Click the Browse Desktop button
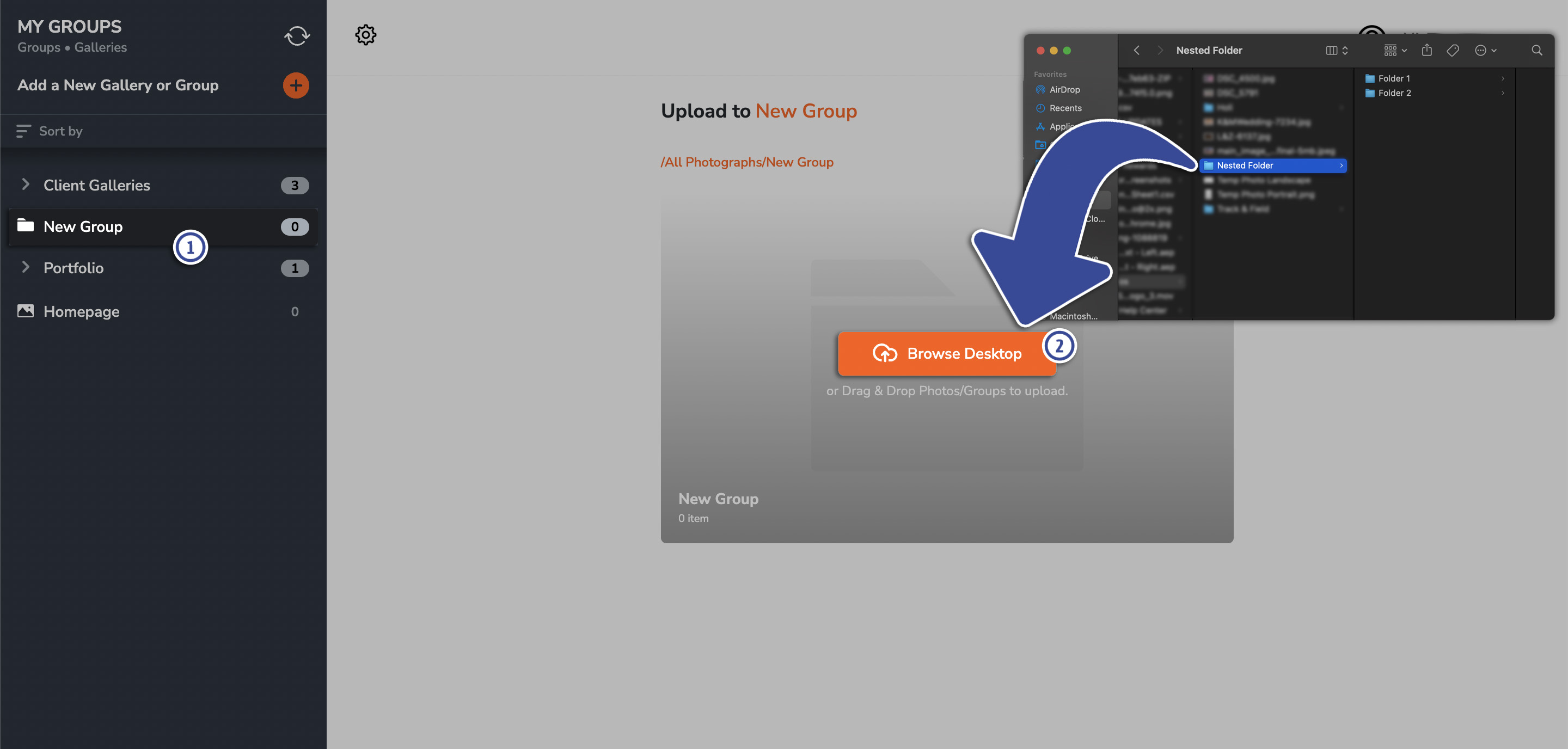Screen dimensions: 1568x749 coord(947,353)
